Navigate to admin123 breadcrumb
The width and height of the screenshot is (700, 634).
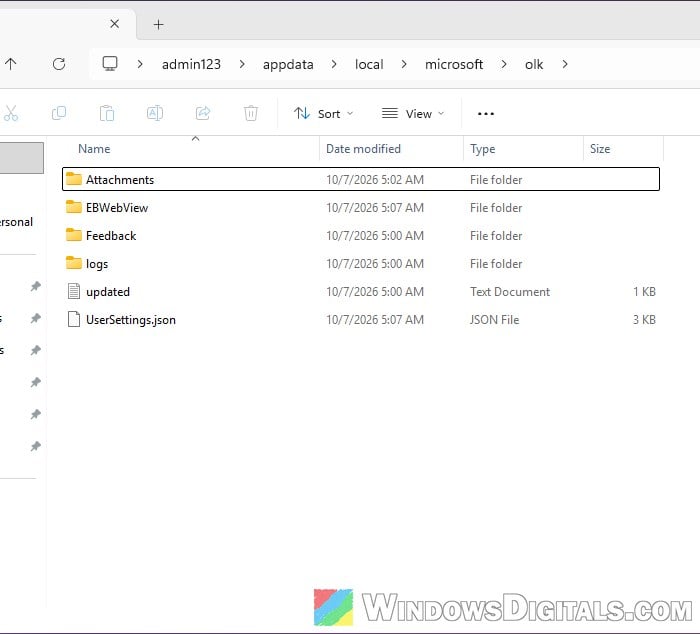[x=191, y=65]
